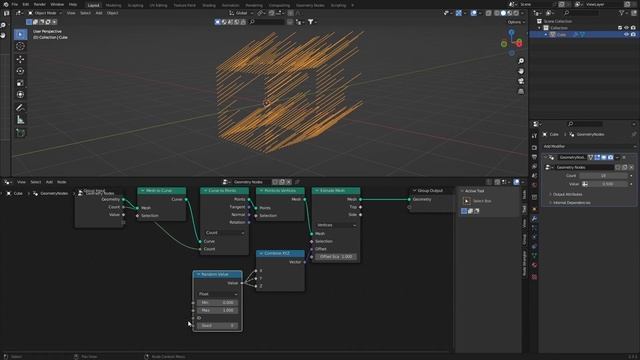
Task: Activate the Annotate tool
Action: [20, 108]
